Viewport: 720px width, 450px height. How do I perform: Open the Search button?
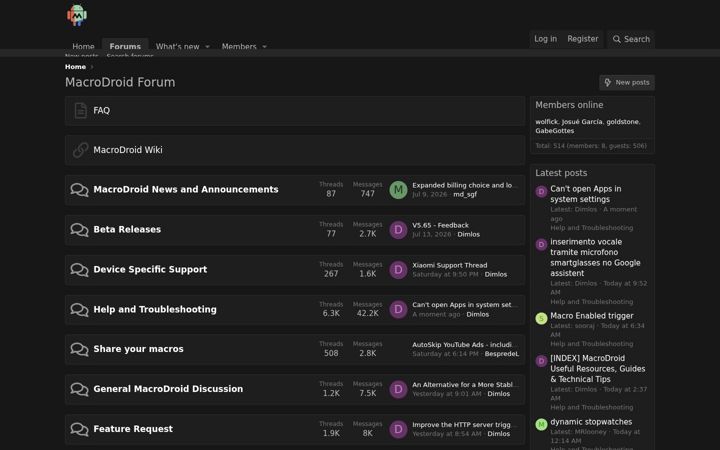pos(631,39)
